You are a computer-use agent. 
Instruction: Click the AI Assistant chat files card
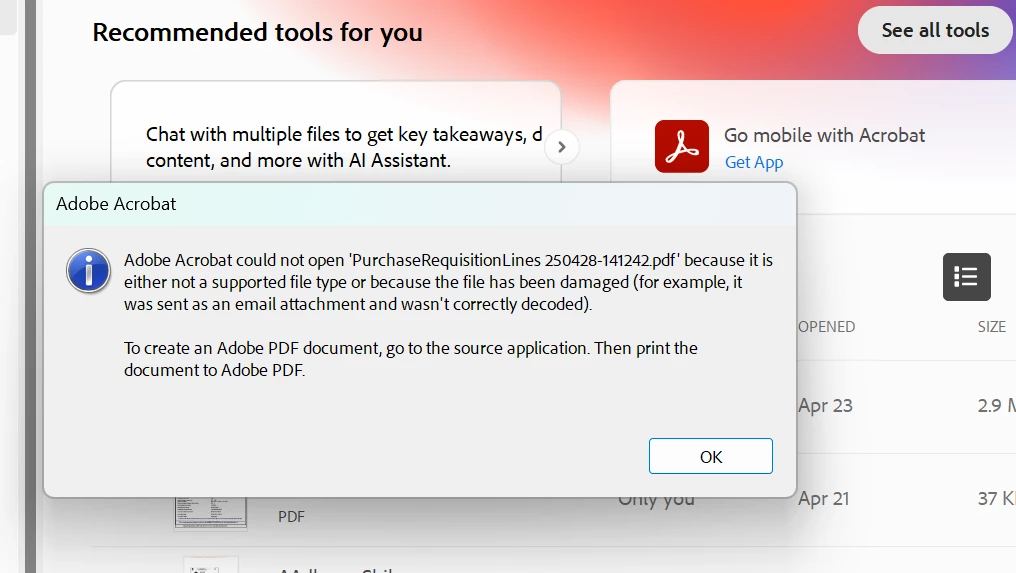(x=336, y=132)
